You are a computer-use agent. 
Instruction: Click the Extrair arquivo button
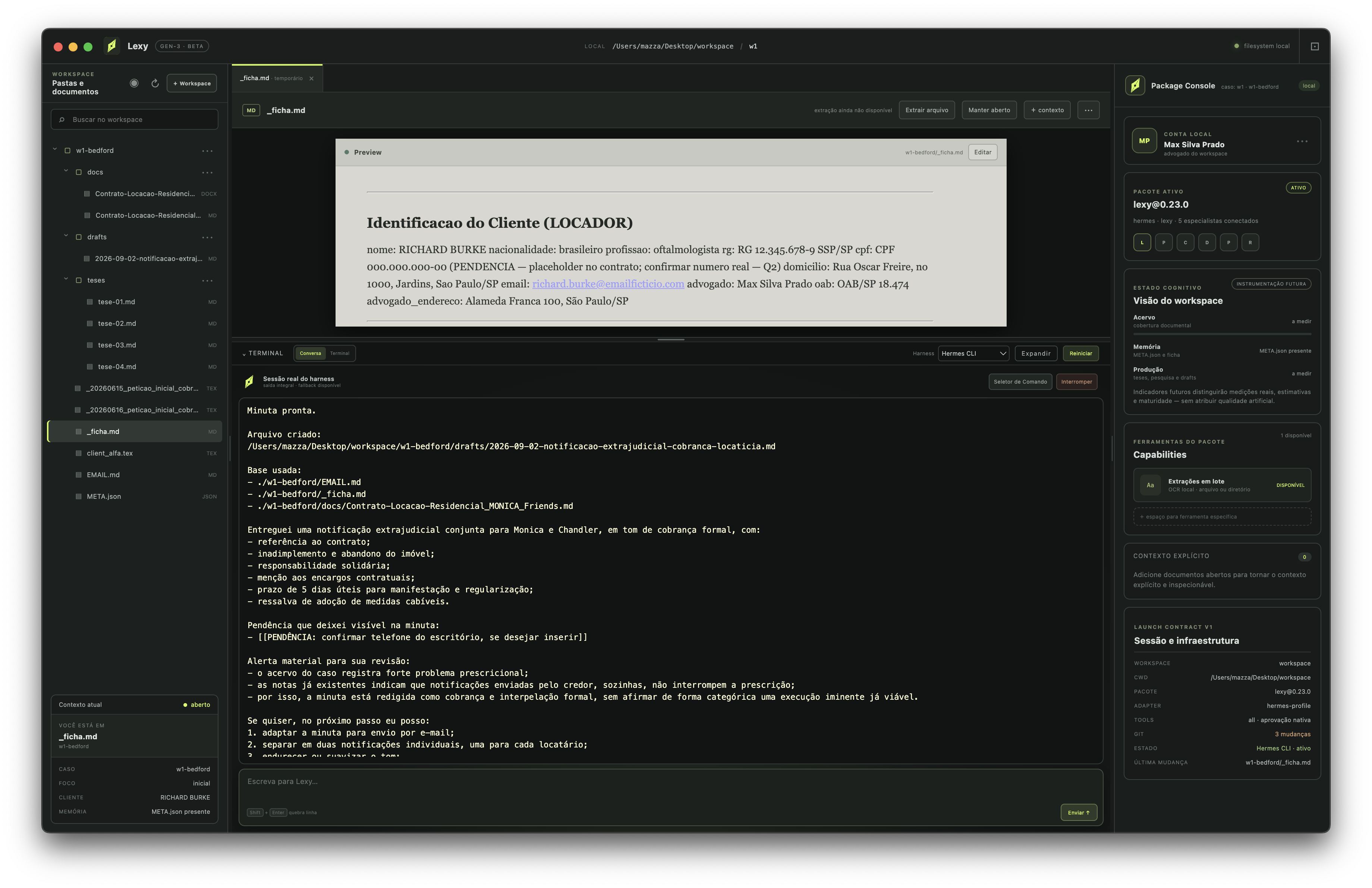point(927,110)
